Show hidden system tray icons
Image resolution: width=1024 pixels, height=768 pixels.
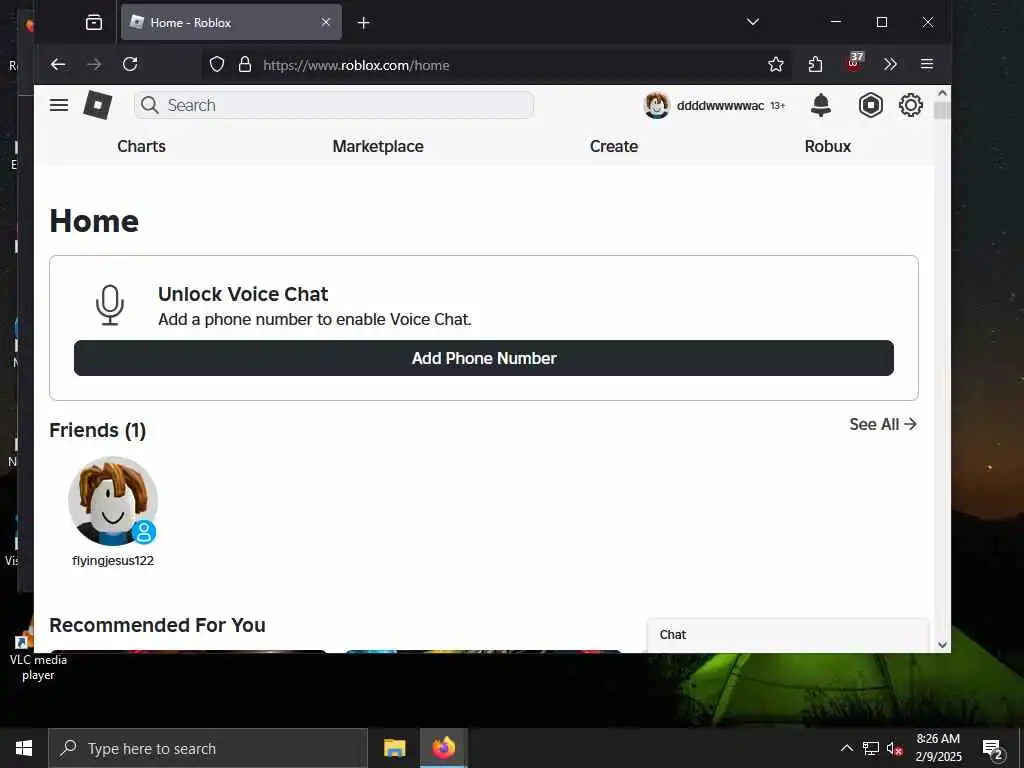coord(846,748)
